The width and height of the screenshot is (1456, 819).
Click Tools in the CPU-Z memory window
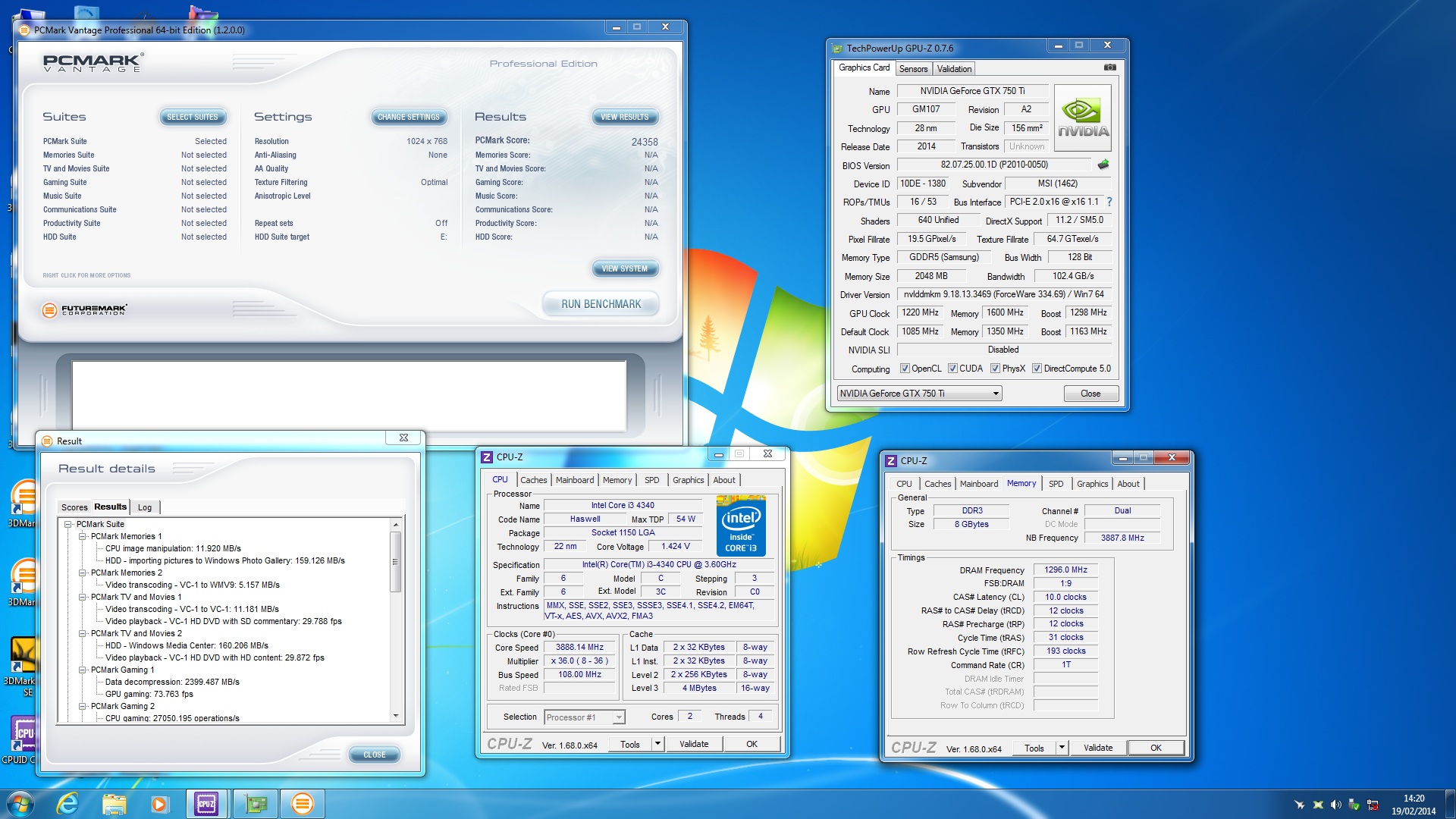click(1034, 748)
